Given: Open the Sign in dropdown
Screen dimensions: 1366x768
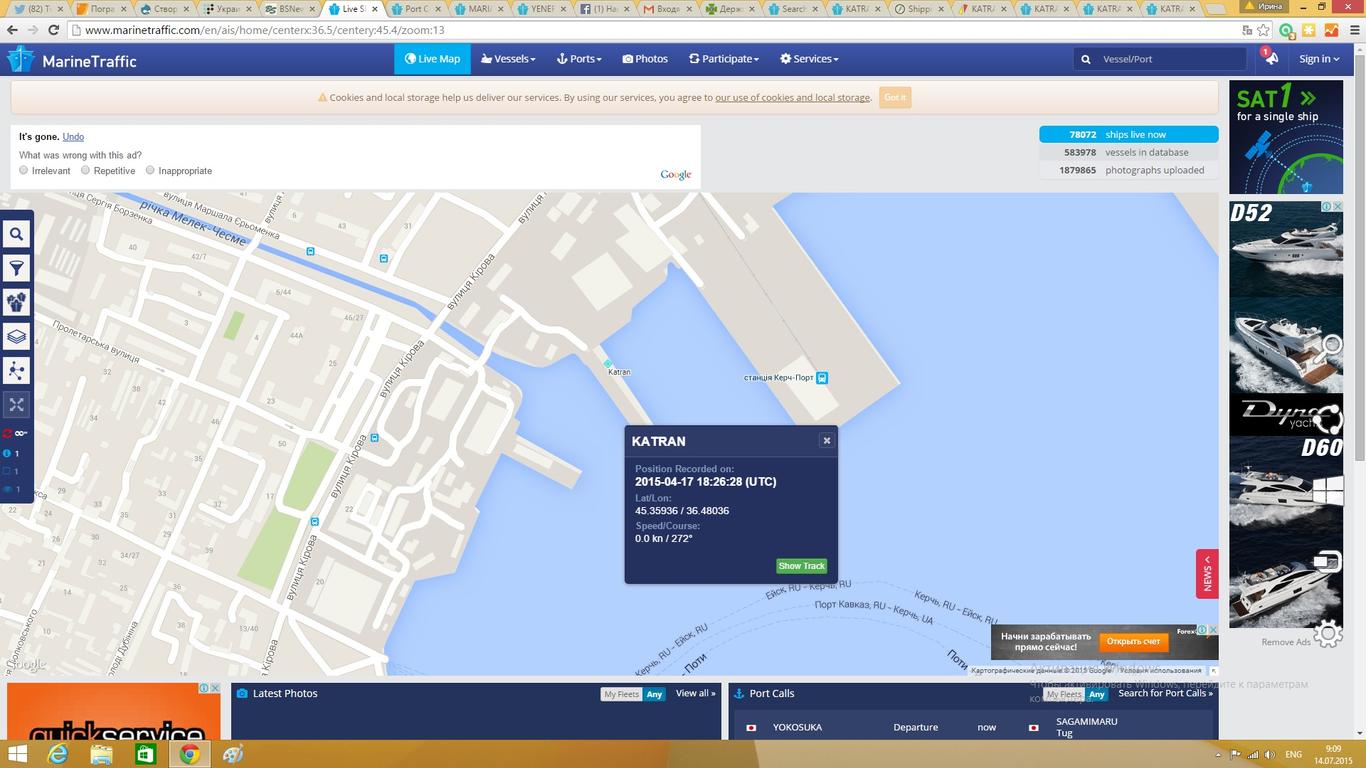Looking at the screenshot, I should (x=1318, y=59).
